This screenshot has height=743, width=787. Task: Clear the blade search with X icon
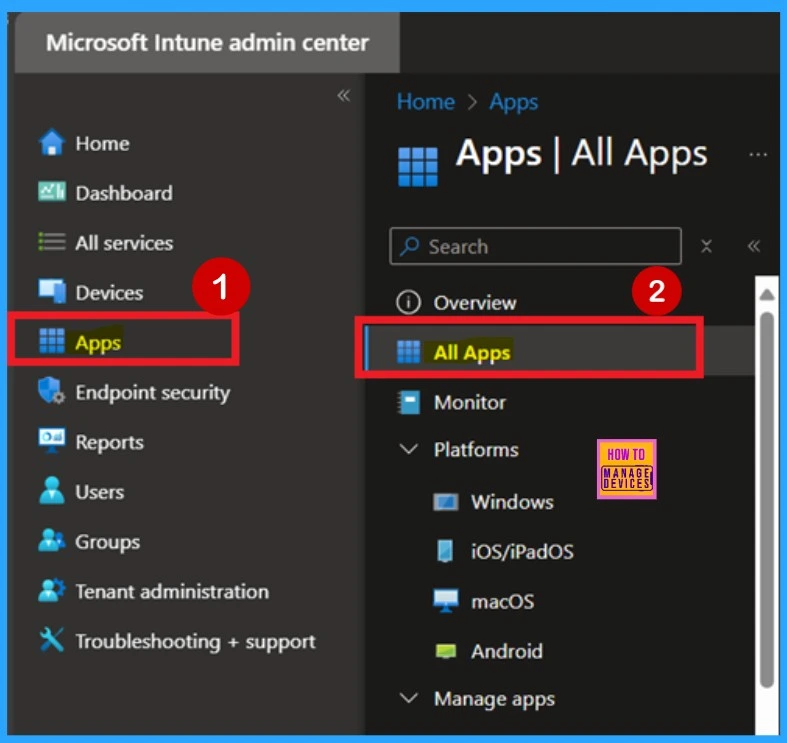706,246
